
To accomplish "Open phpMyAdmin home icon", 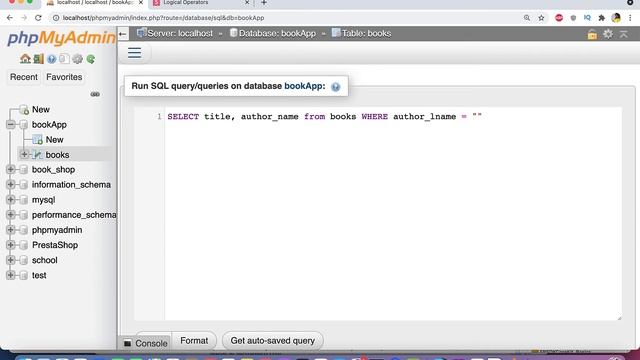I will [x=25, y=59].
